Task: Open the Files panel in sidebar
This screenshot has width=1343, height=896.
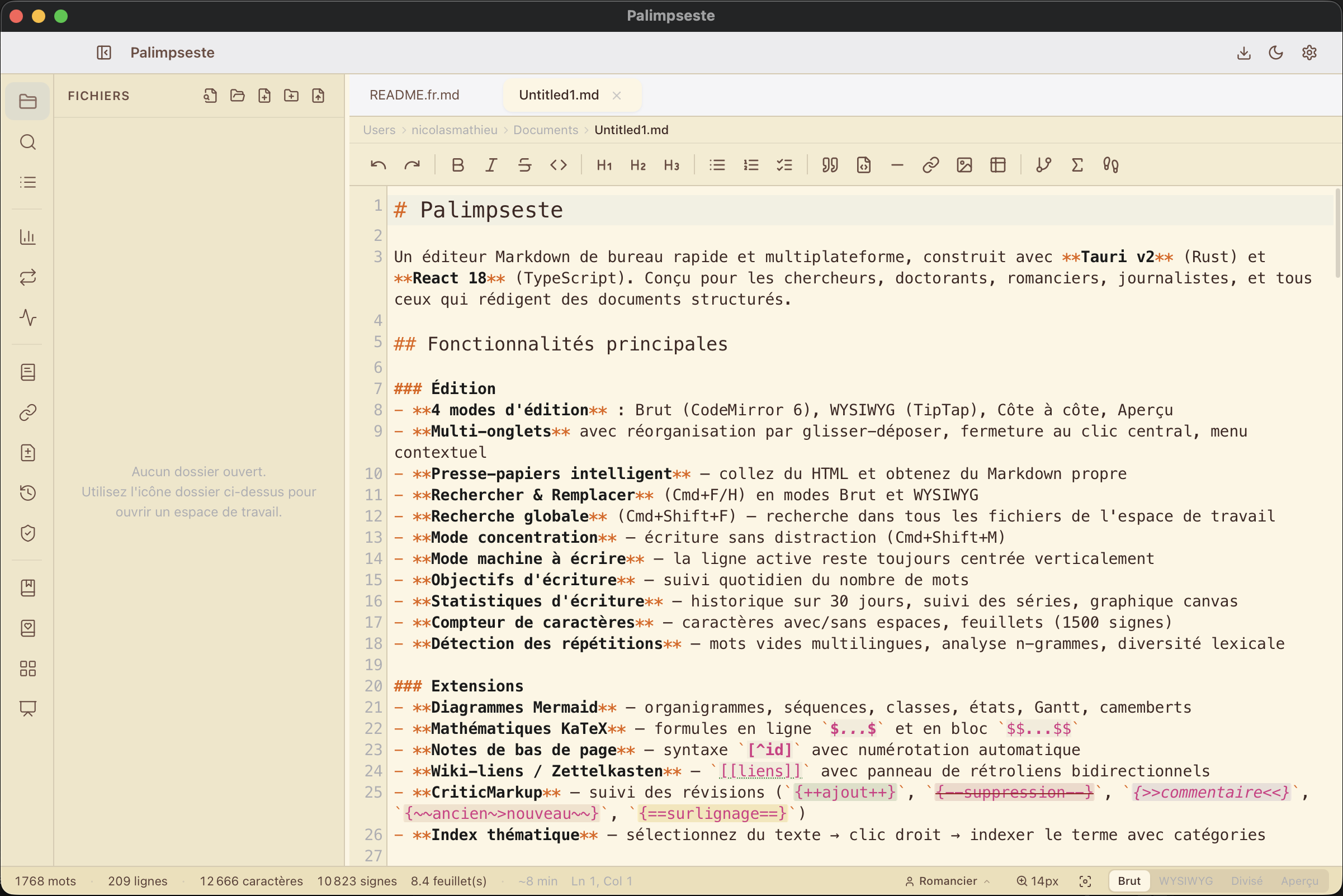Action: pyautogui.click(x=27, y=101)
